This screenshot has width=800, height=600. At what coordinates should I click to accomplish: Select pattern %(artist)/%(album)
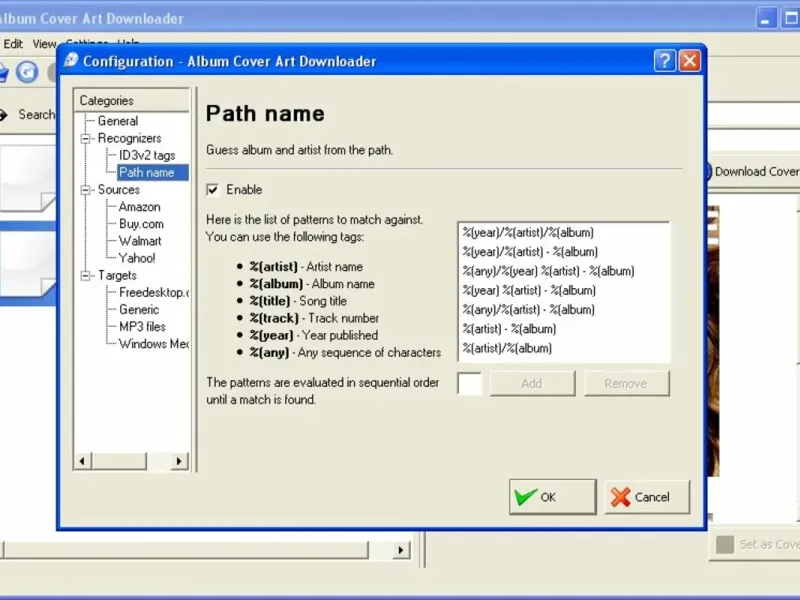507,348
